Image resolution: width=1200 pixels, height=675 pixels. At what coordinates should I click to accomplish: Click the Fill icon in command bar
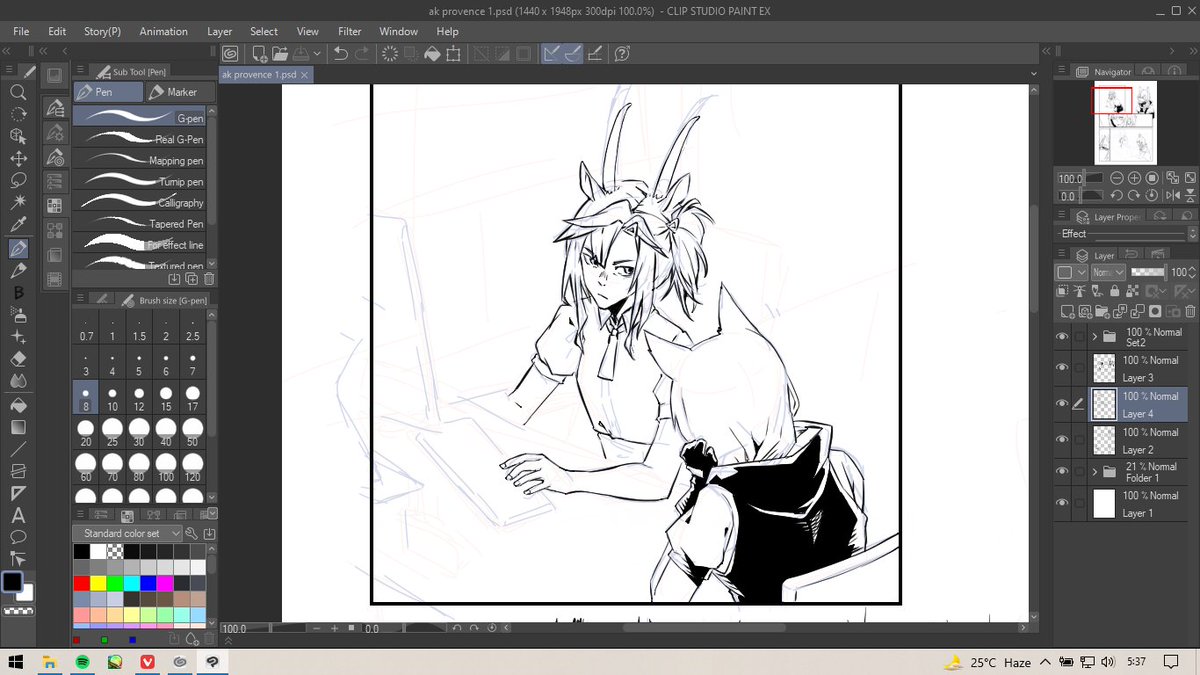tap(432, 54)
